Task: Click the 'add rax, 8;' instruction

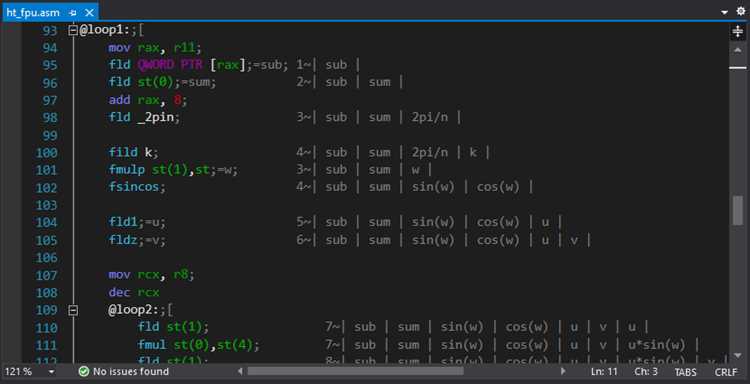Action: click(148, 100)
